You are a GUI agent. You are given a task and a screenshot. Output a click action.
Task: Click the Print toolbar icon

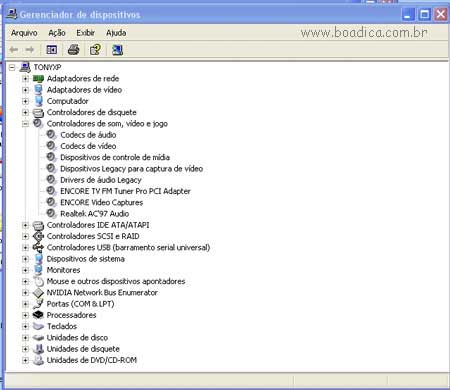(x=74, y=50)
